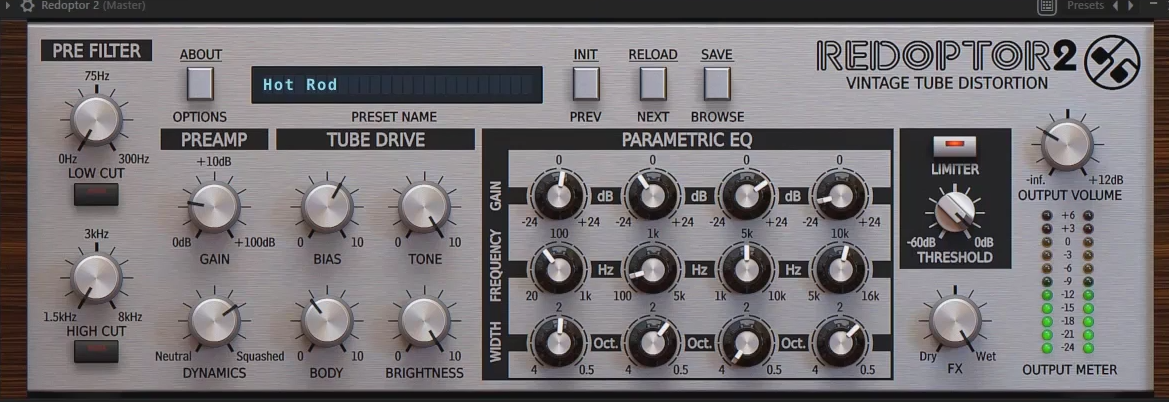Click the Hot Rod preset name display
The image size is (1169, 402).
pyautogui.click(x=397, y=85)
